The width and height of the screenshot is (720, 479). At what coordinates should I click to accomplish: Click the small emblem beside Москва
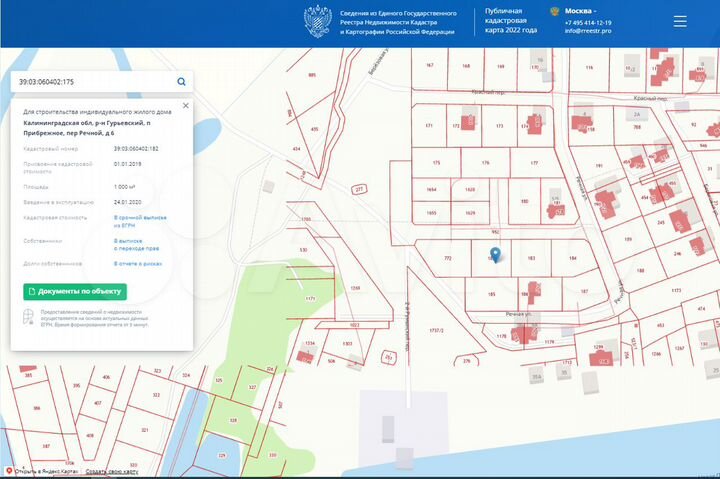coord(554,11)
